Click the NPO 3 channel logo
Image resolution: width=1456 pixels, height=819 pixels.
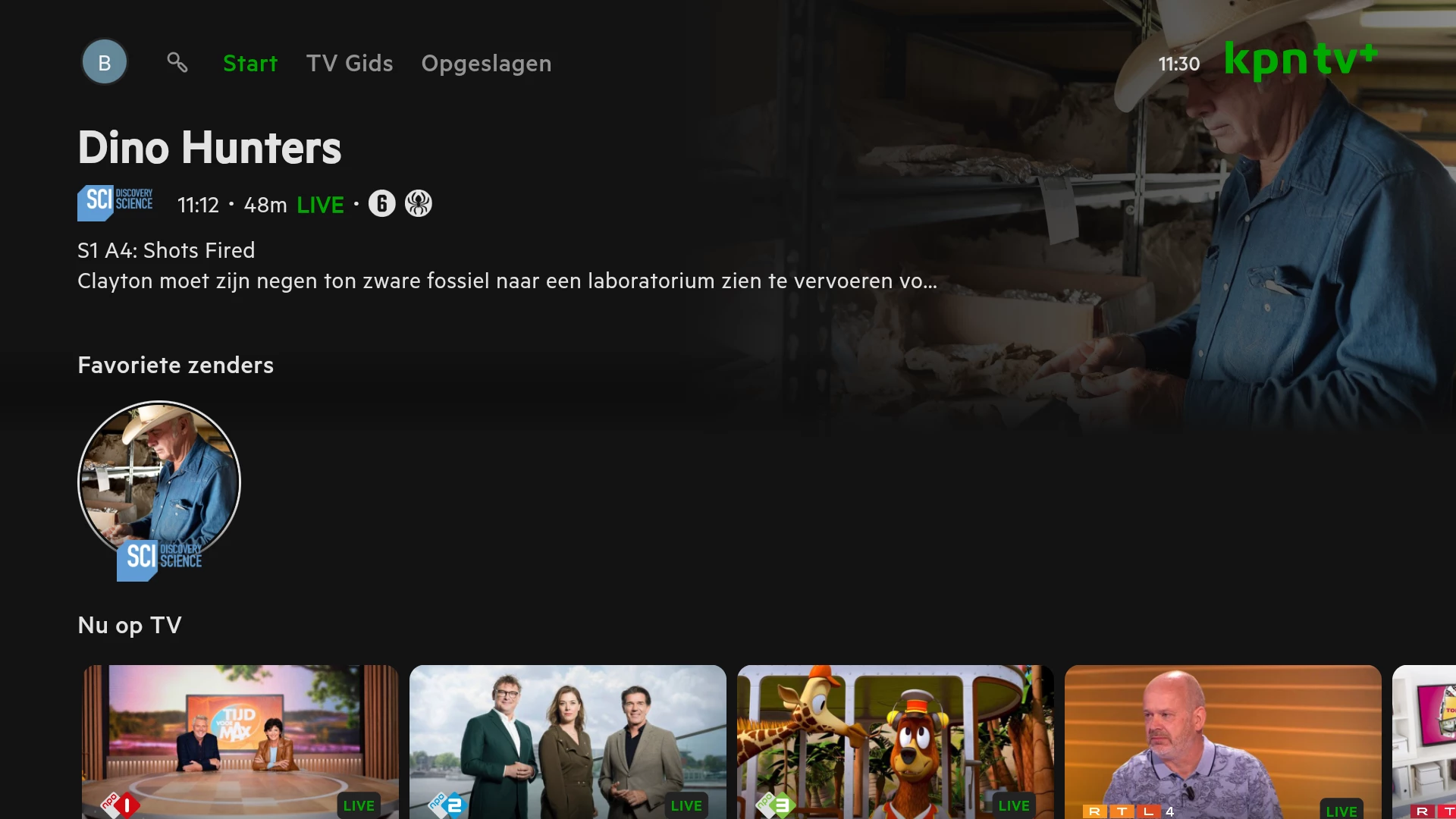775,805
